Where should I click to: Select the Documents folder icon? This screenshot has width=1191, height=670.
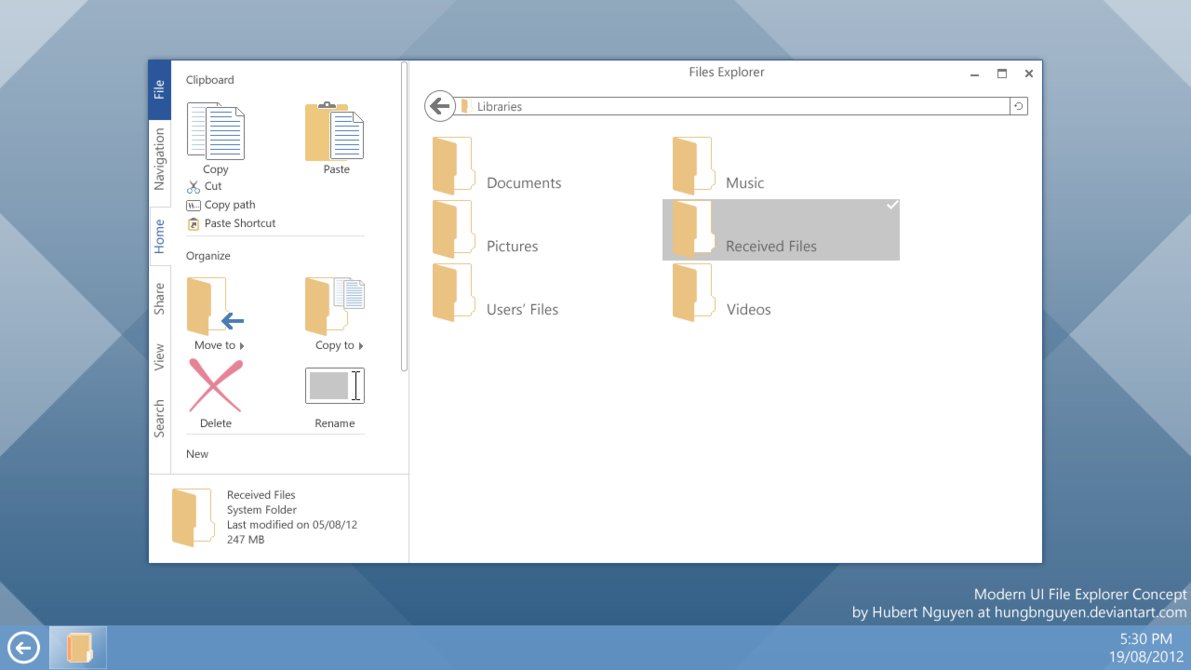(453, 166)
